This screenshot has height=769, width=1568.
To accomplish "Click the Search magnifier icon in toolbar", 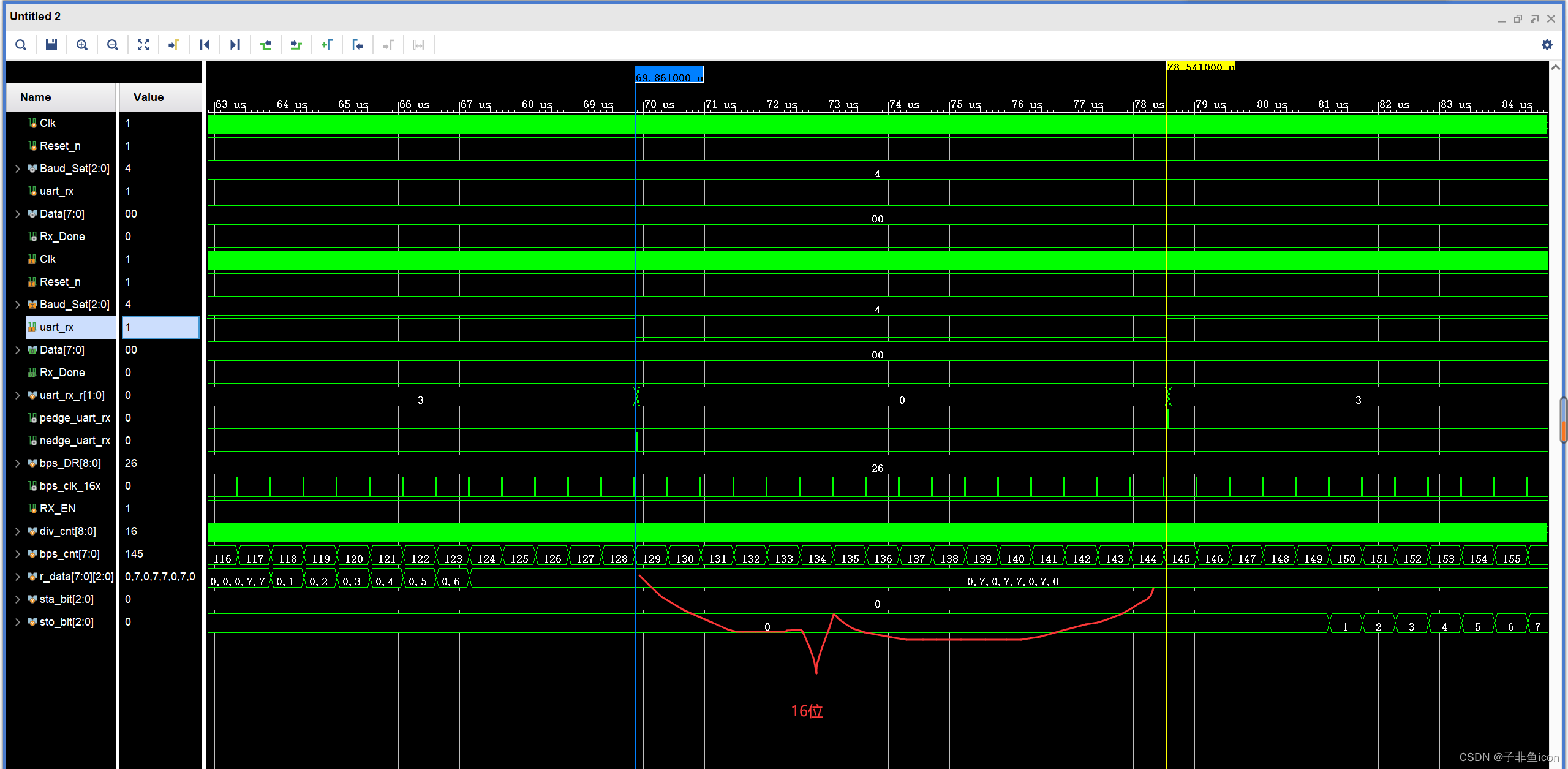I will point(21,45).
